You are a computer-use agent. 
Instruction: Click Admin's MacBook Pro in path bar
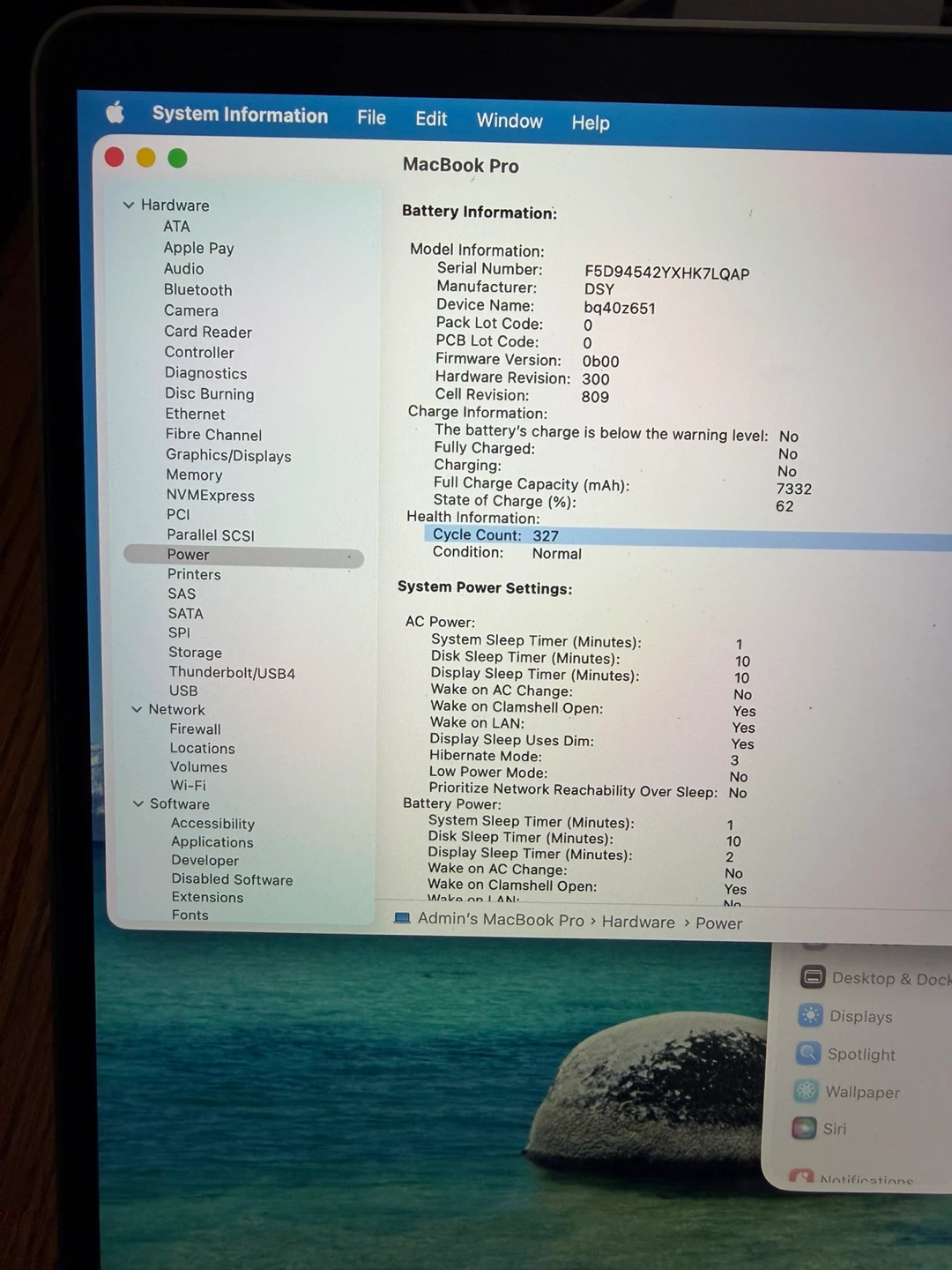[x=501, y=919]
